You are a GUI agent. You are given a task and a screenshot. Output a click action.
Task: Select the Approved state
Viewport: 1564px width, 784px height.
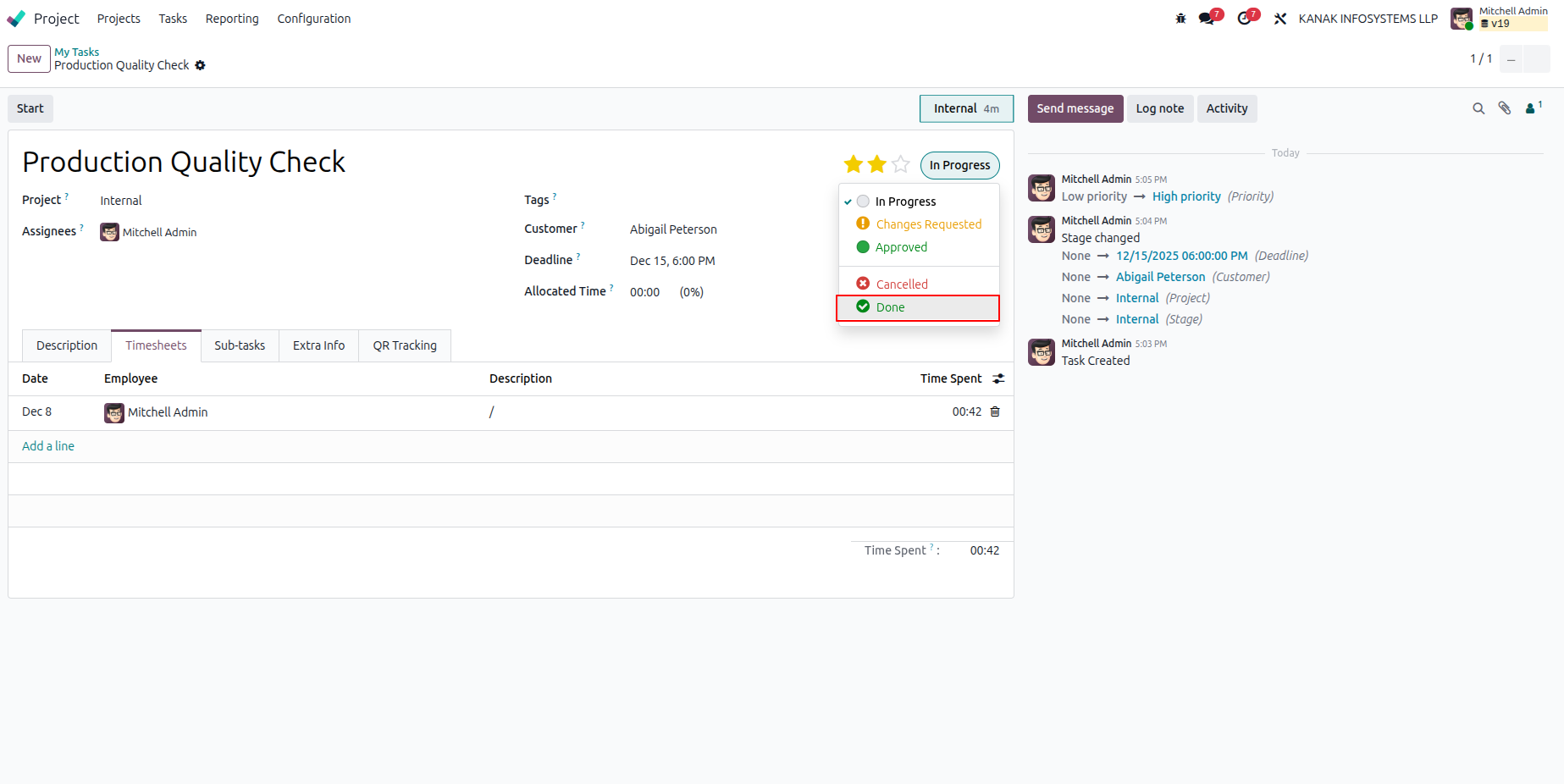pyautogui.click(x=919, y=247)
